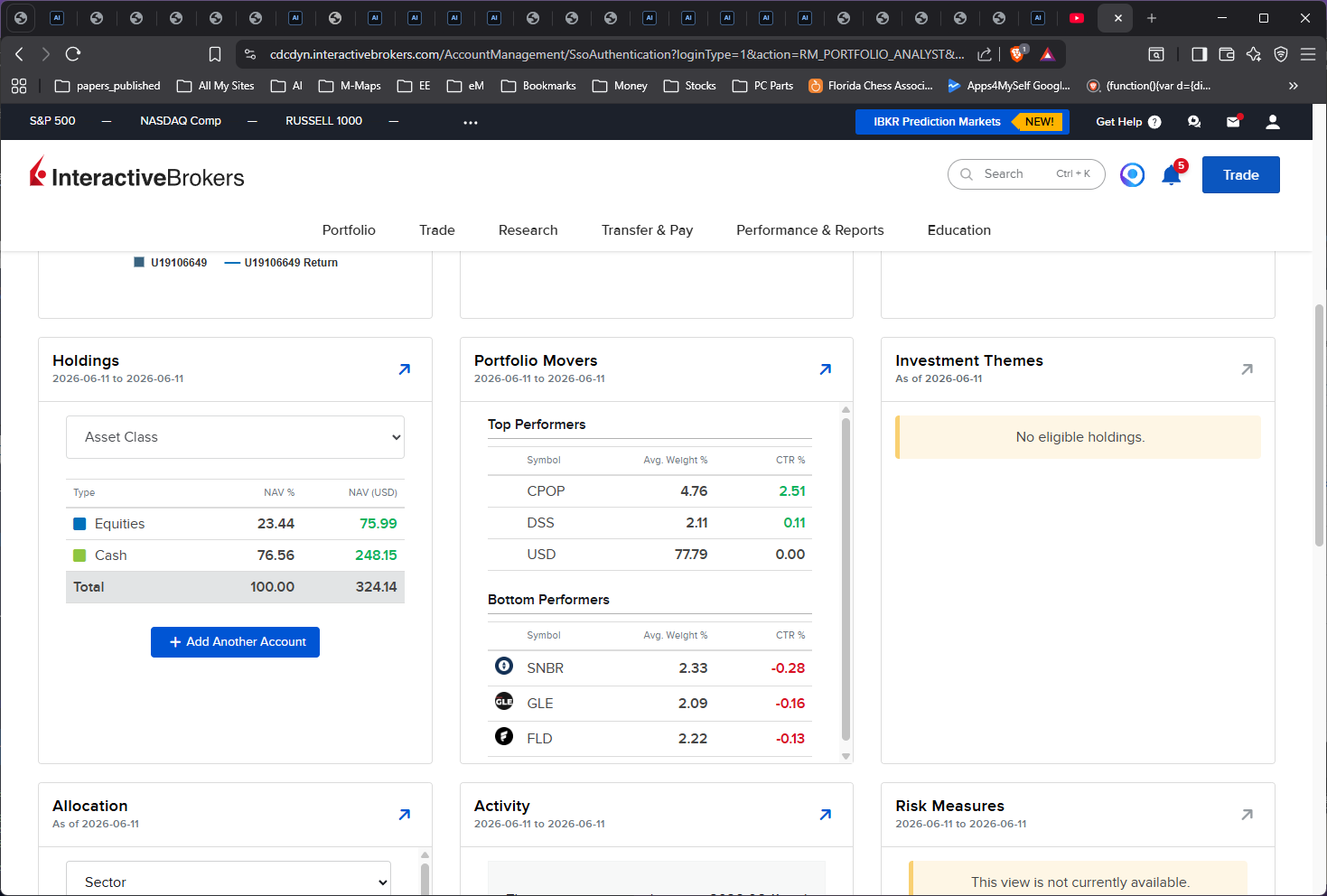This screenshot has width=1327, height=896.
Task: Expand the Holdings widget with its arrow icon
Action: point(405,369)
